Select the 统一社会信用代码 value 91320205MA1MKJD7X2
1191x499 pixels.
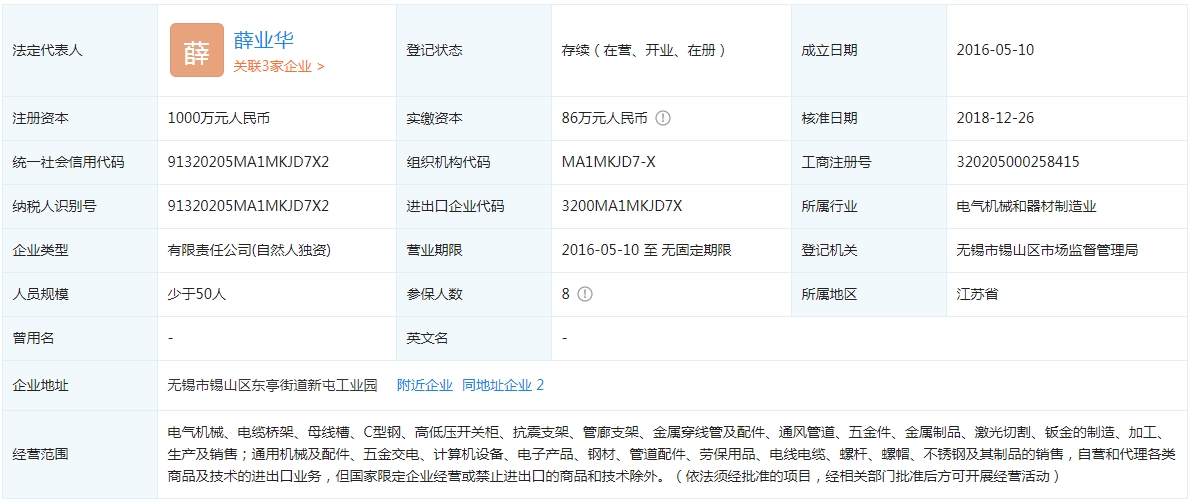coord(248,162)
